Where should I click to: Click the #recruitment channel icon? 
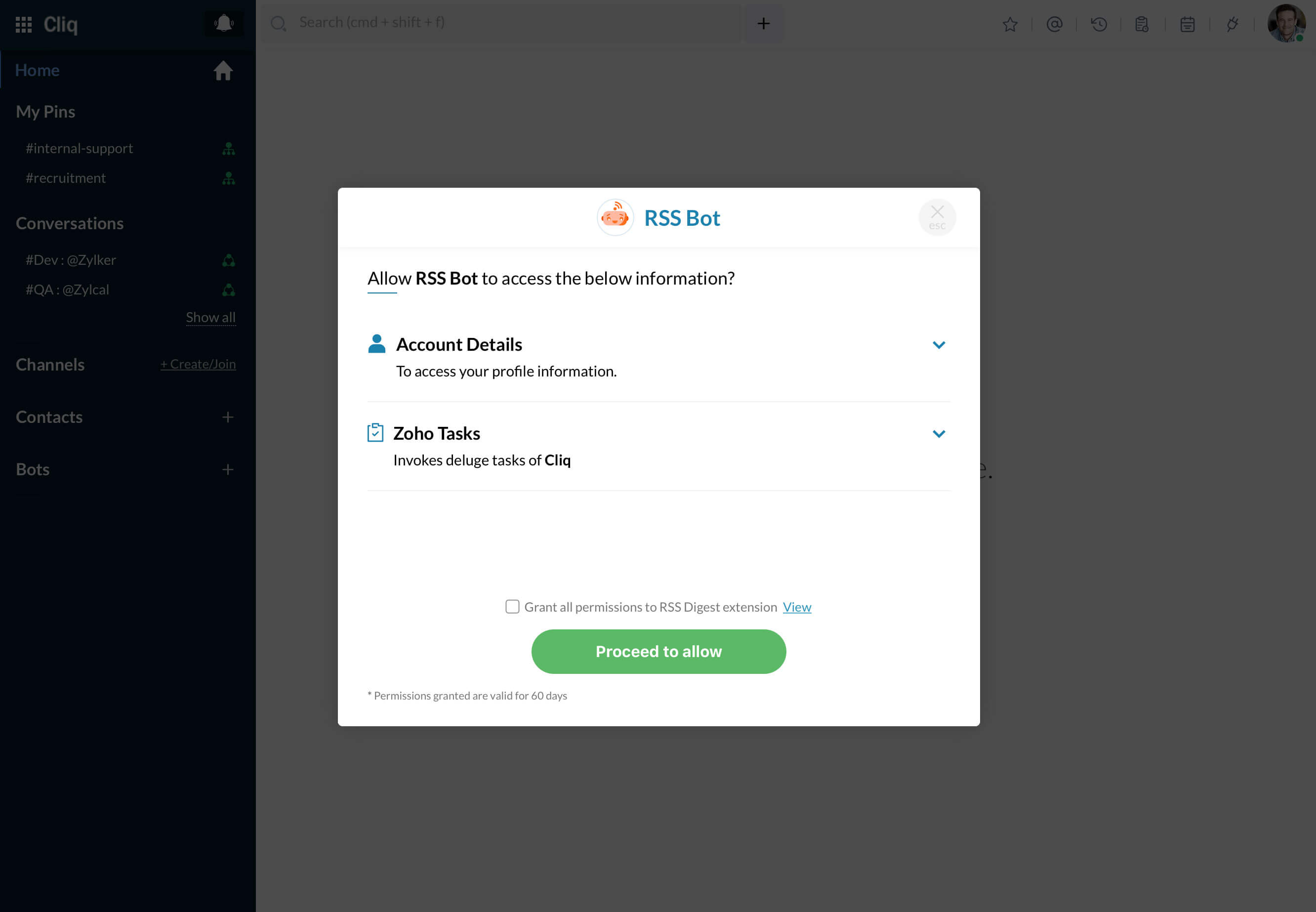coord(229,178)
